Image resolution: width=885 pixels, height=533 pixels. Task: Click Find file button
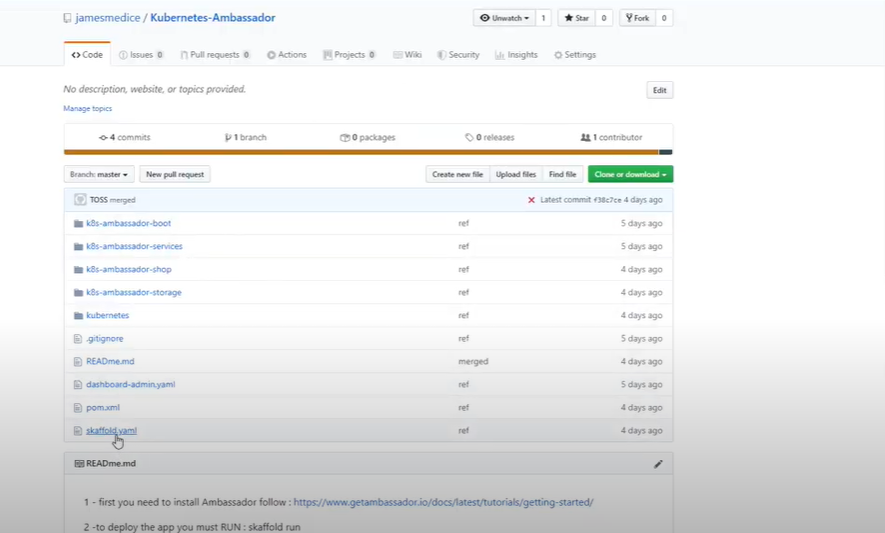[x=563, y=174]
